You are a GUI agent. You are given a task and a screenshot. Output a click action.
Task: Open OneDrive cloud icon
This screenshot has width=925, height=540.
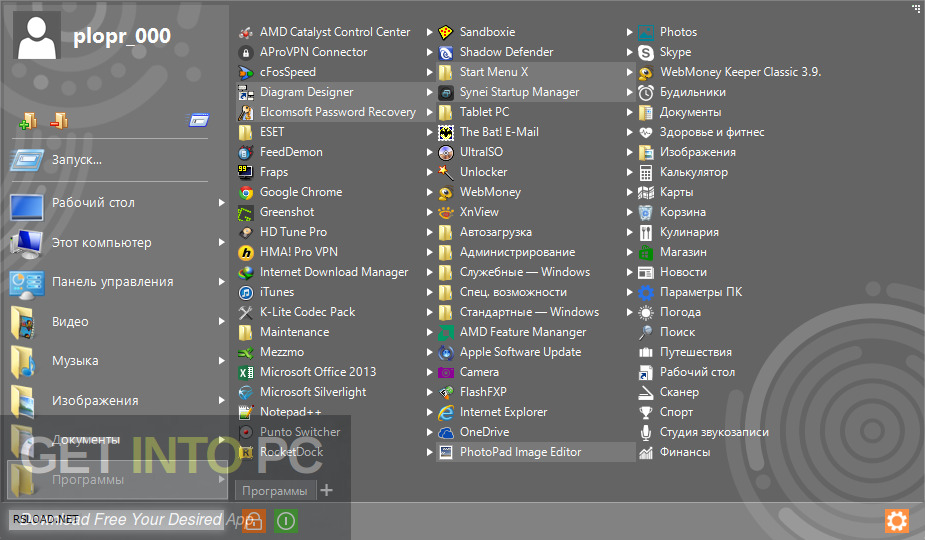446,433
